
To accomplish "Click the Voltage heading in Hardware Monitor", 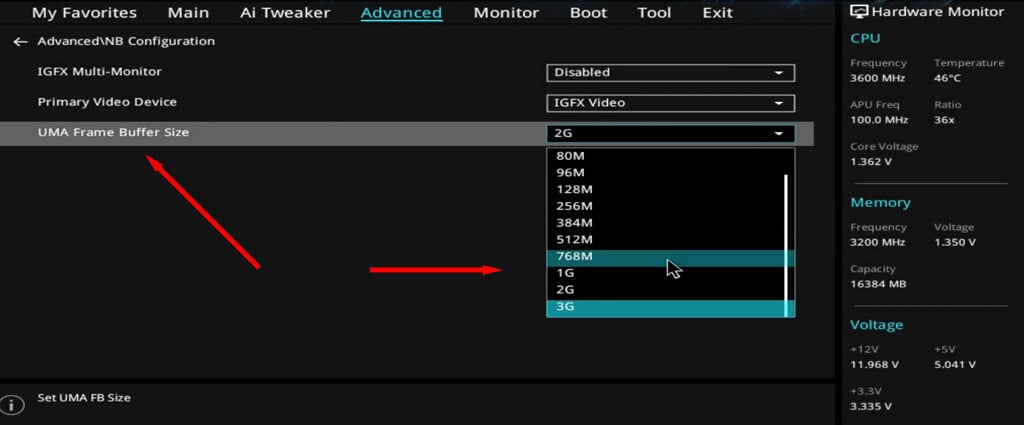I will (876, 325).
